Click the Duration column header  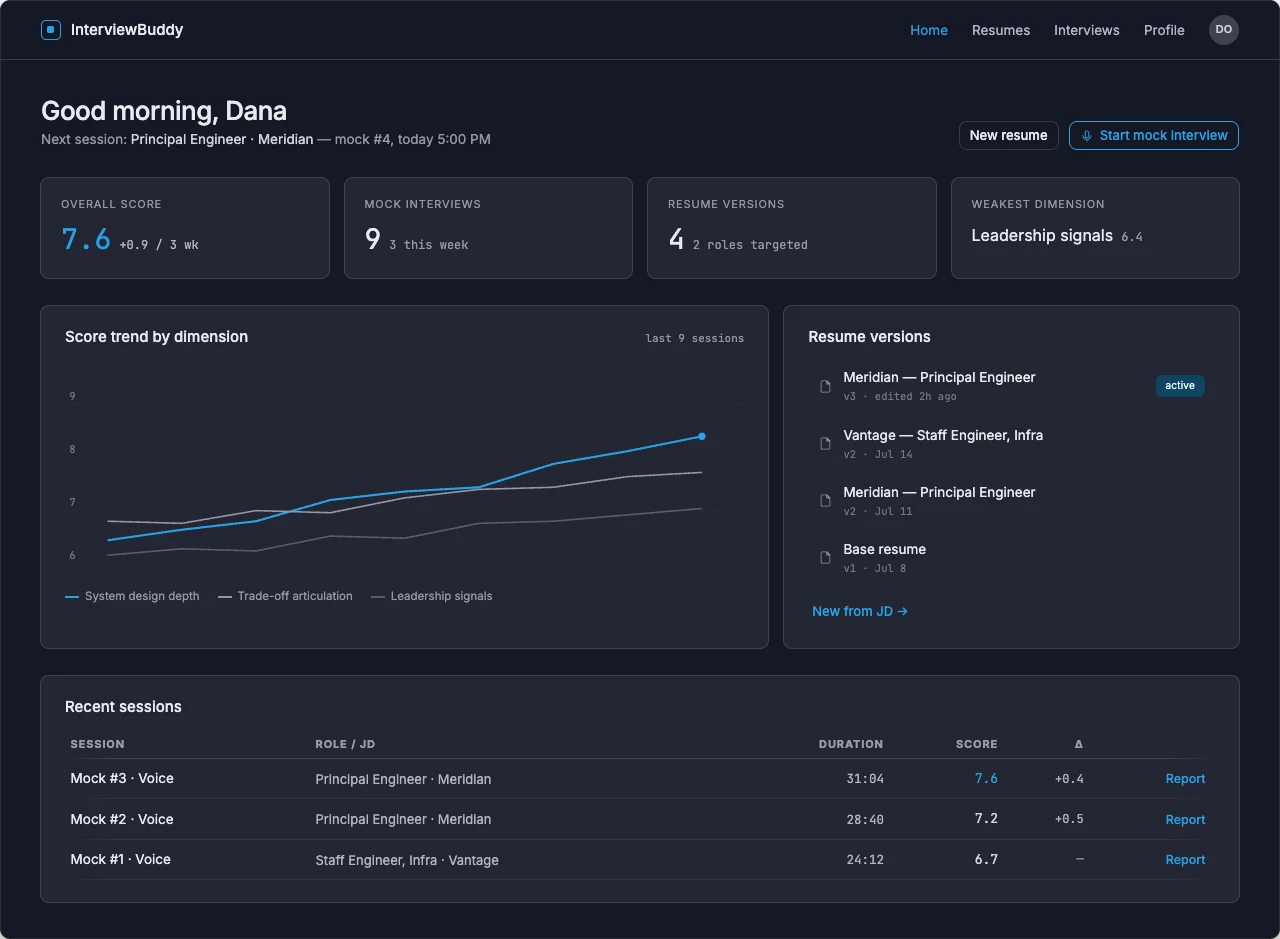[x=851, y=744]
